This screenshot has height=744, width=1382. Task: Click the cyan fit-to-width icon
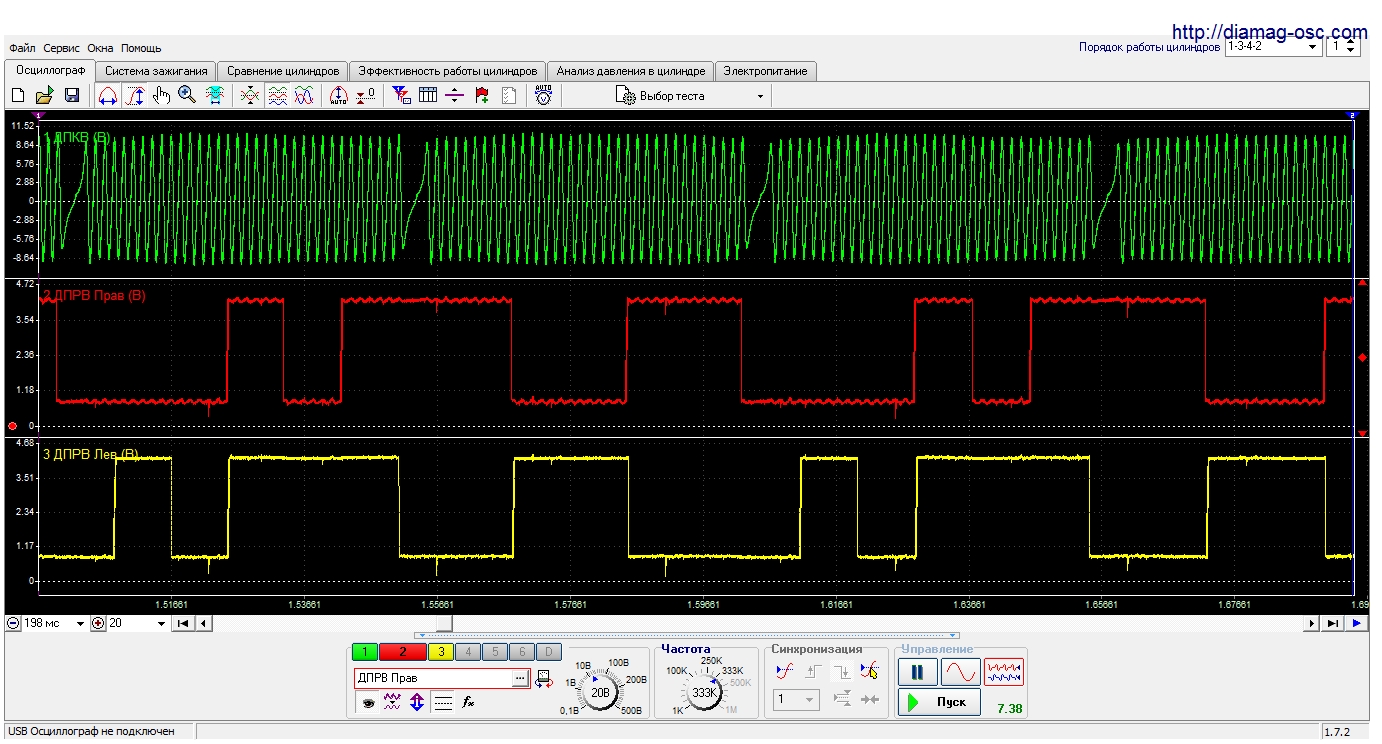pyautogui.click(x=214, y=96)
